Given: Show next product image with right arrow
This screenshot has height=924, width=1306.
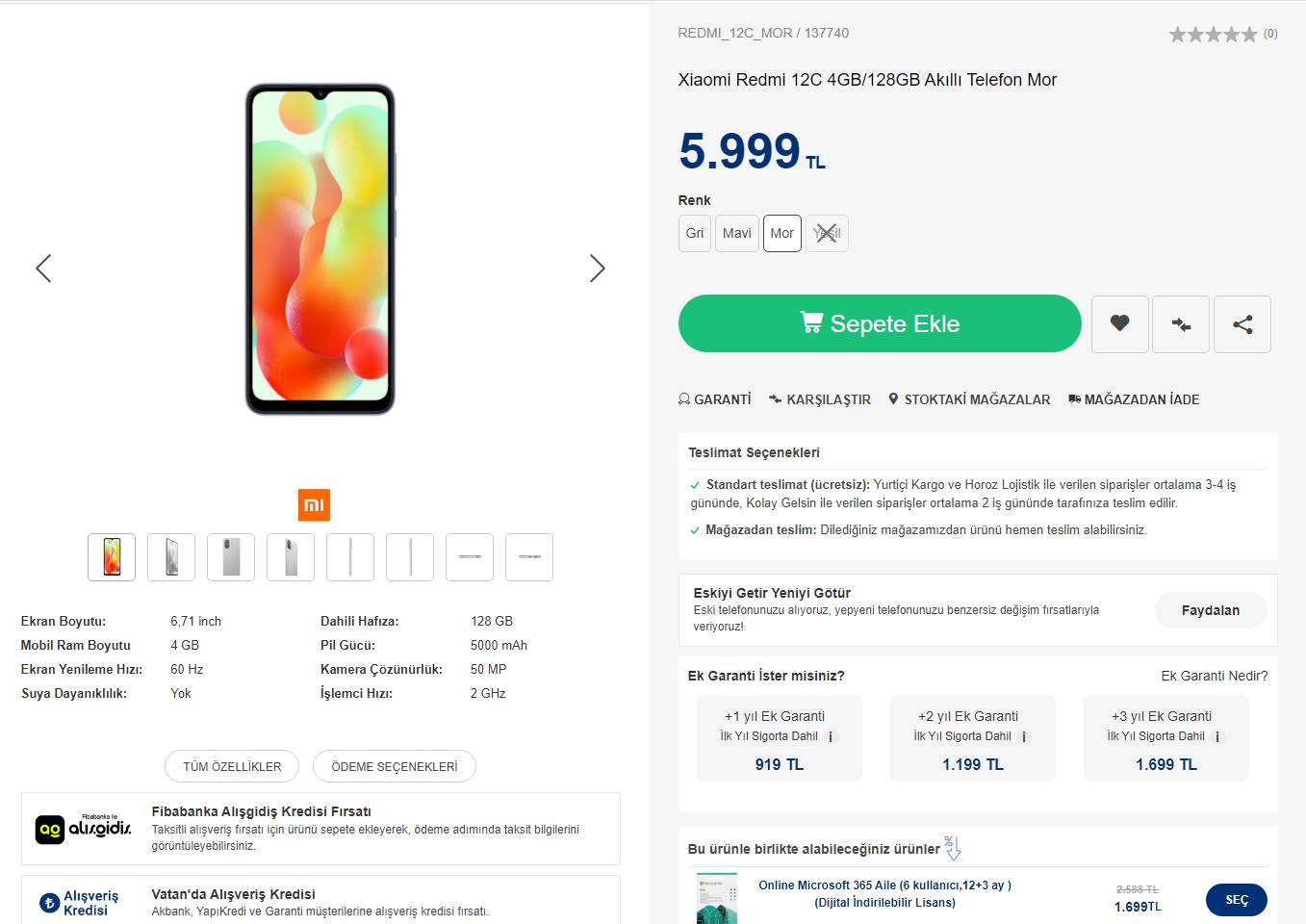Looking at the screenshot, I should 597,269.
